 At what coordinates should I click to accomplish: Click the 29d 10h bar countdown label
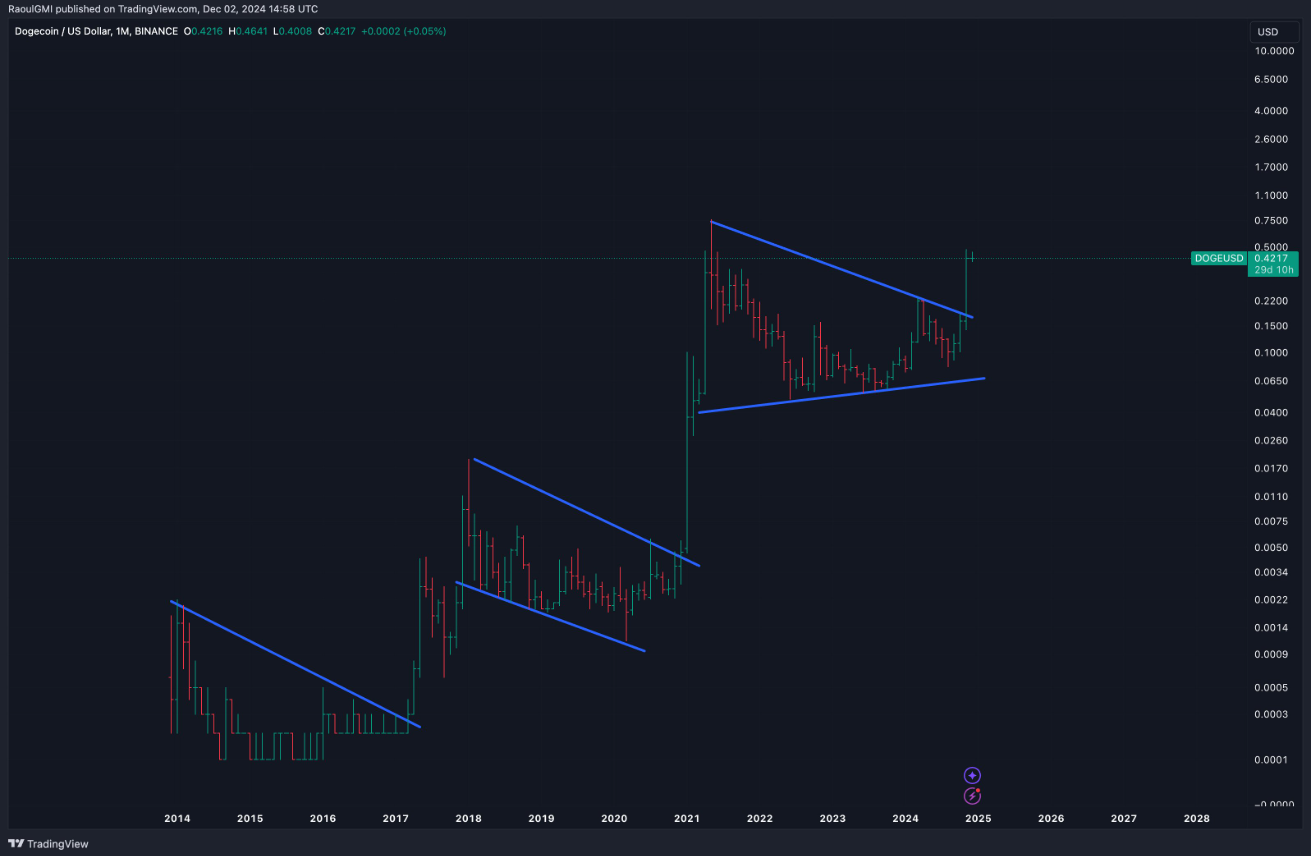[1273, 269]
